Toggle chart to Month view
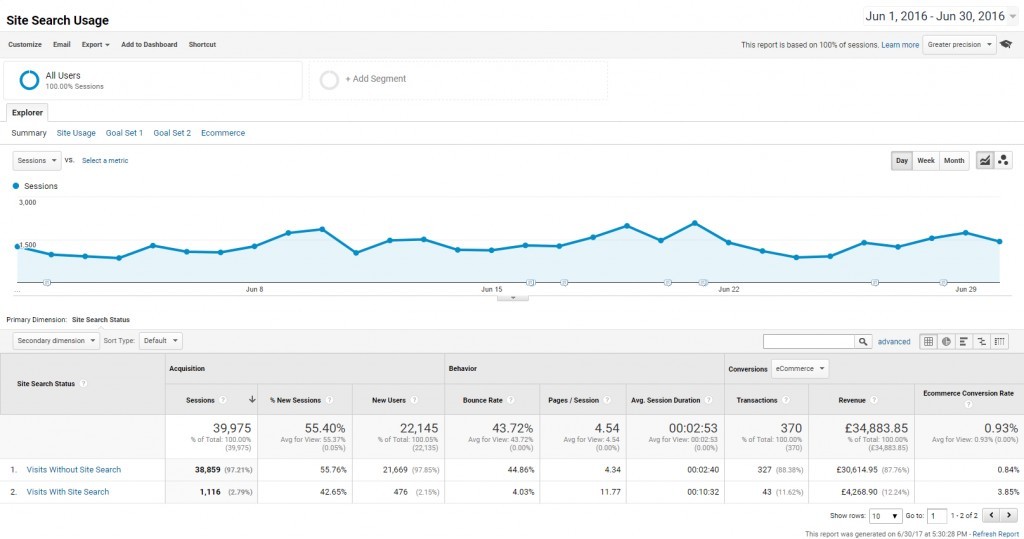Image resolution: width=1024 pixels, height=539 pixels. [953, 160]
